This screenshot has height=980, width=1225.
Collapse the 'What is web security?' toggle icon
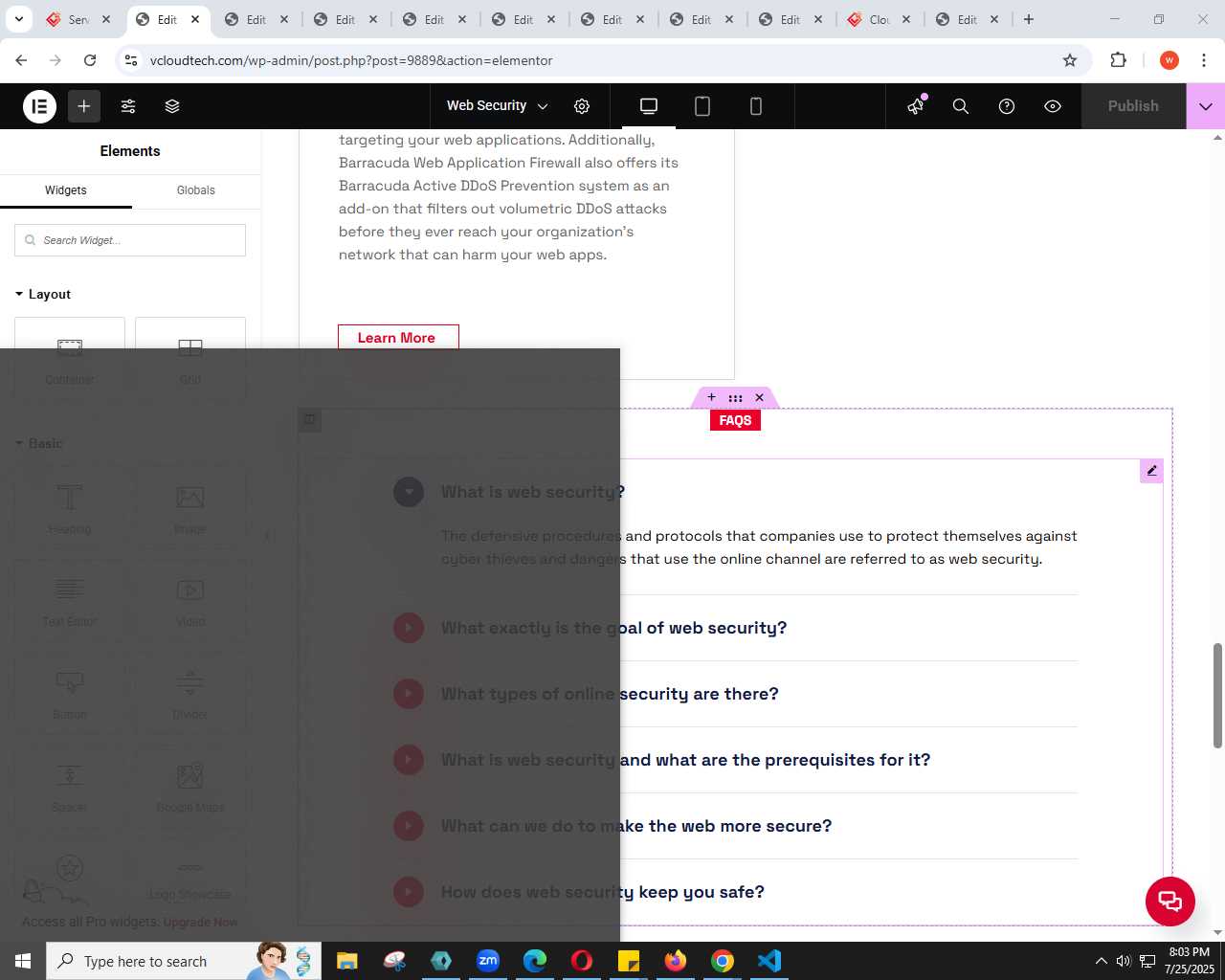[x=409, y=492]
